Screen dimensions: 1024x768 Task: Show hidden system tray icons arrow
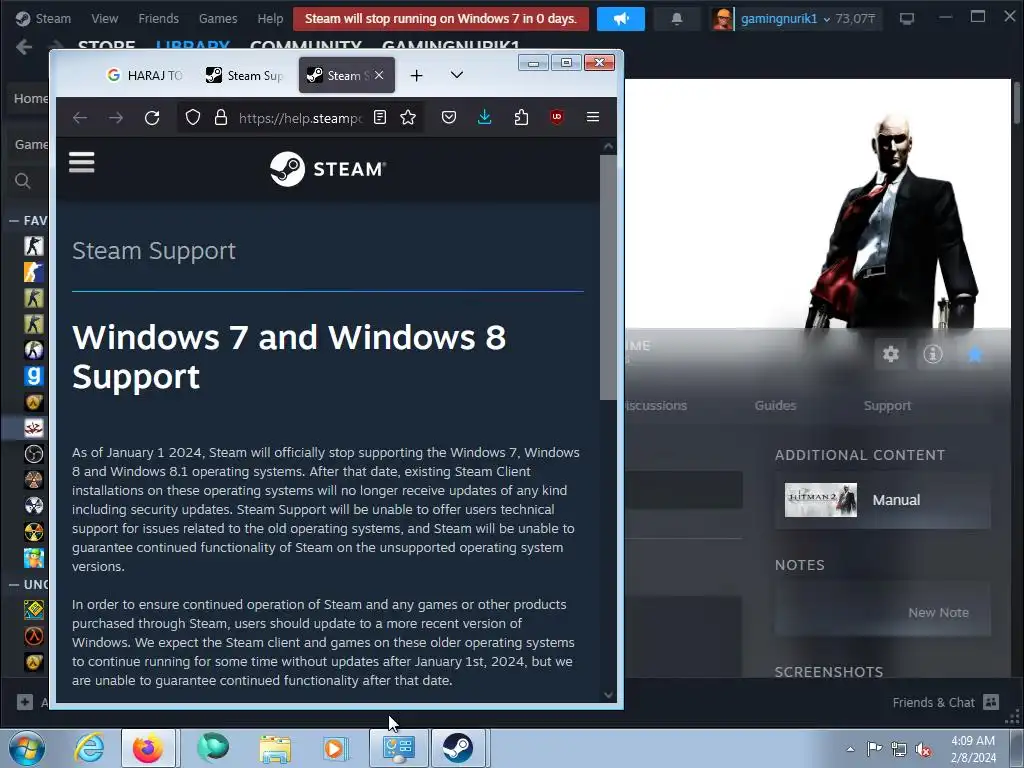tap(850, 749)
